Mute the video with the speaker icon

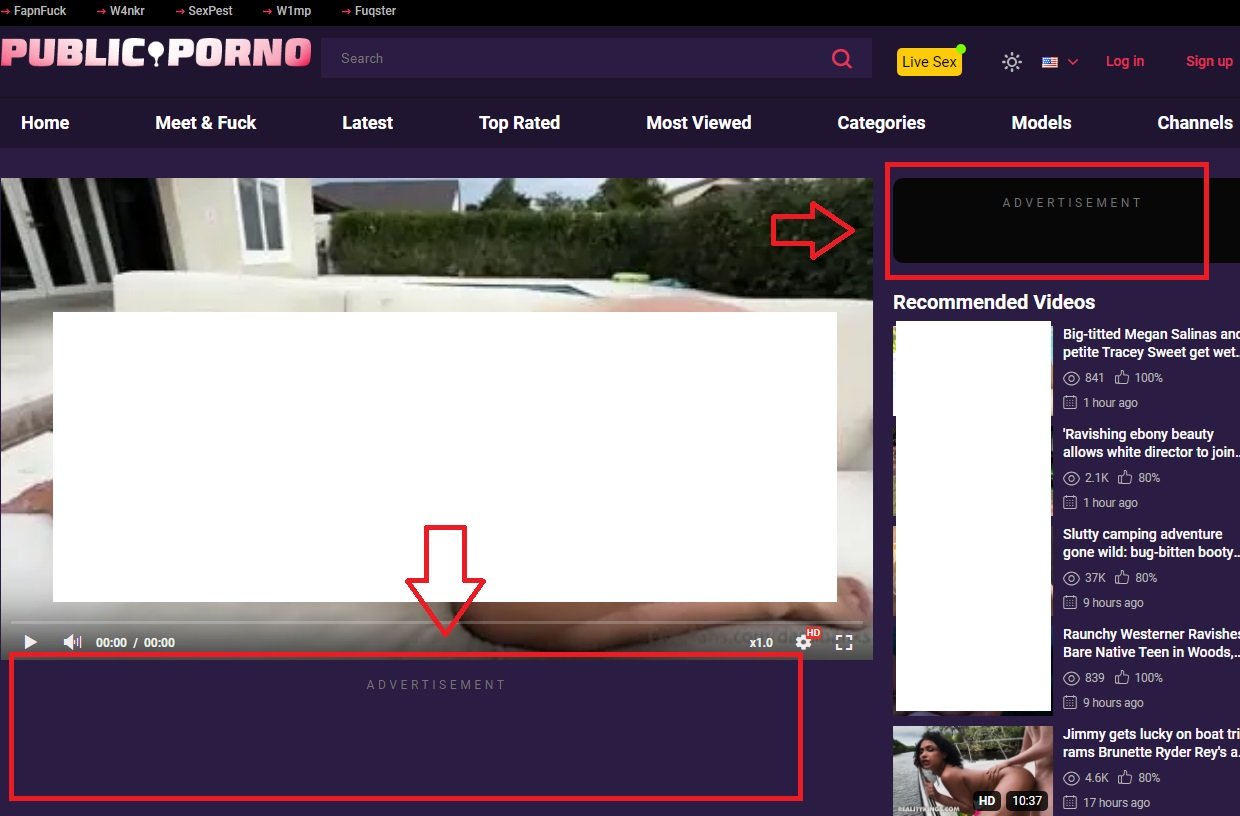point(72,642)
